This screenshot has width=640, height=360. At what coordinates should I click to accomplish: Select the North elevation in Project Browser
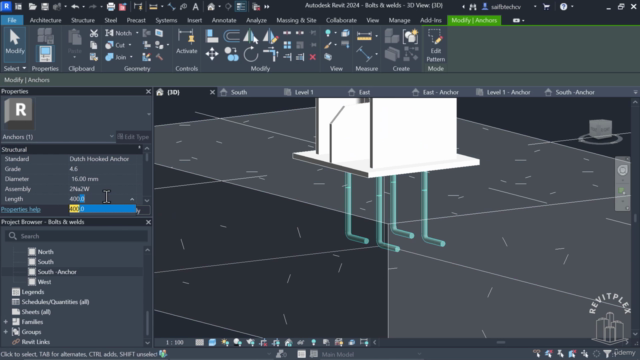tap(45, 252)
